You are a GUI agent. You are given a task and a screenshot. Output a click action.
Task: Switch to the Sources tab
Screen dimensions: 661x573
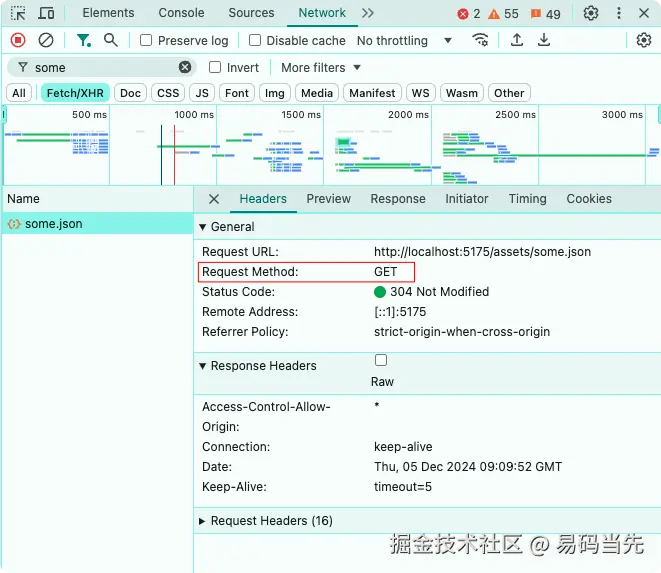(x=251, y=13)
